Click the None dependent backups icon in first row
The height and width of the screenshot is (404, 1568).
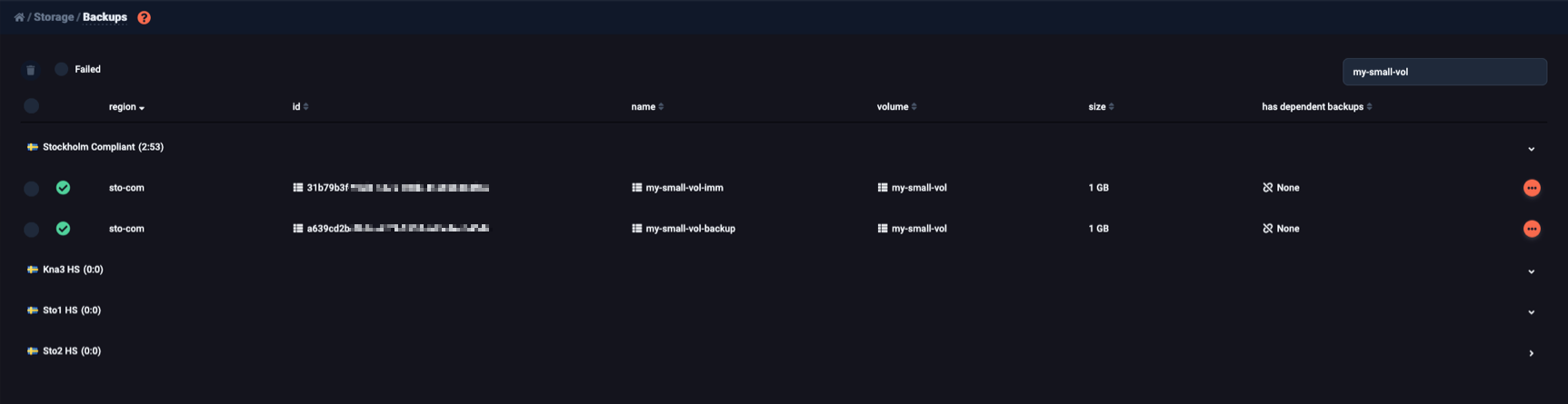point(1267,188)
